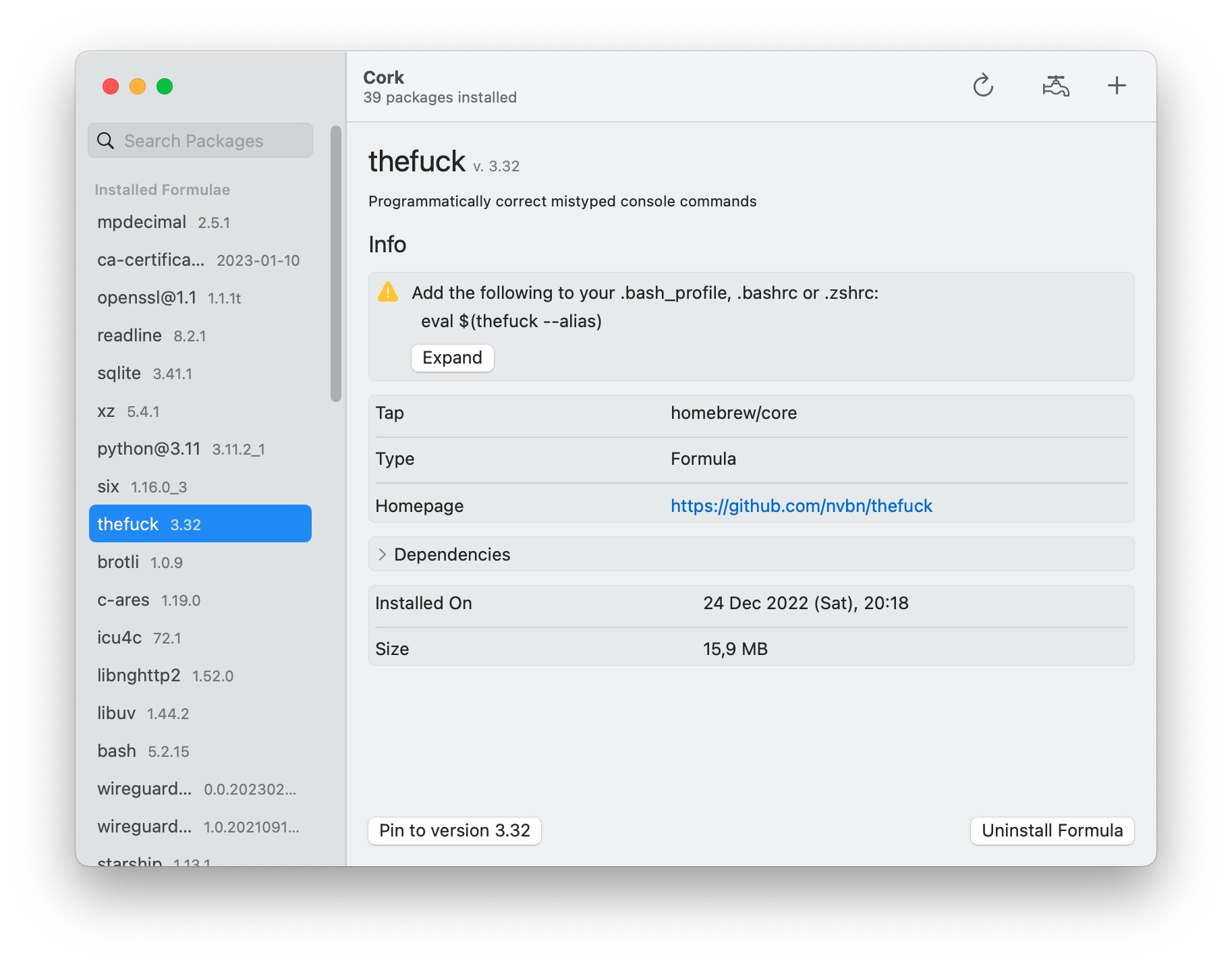Click the Formula type value
Image resolution: width=1232 pixels, height=966 pixels.
pos(703,459)
